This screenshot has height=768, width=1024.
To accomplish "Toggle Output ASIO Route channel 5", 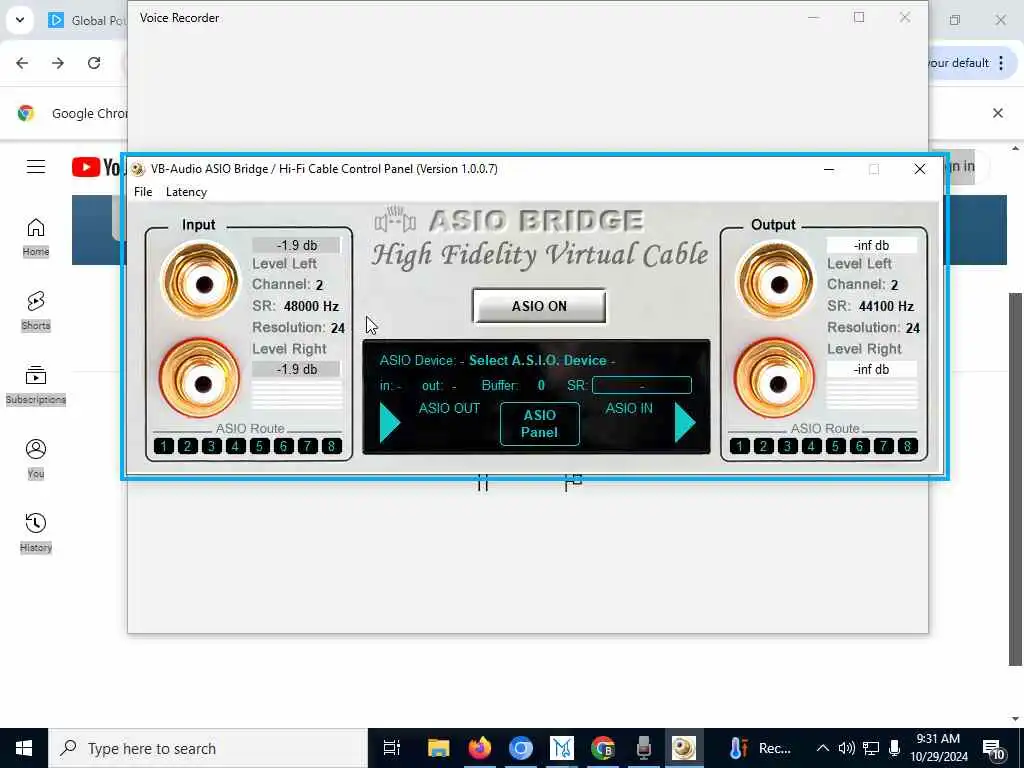I will click(x=835, y=446).
